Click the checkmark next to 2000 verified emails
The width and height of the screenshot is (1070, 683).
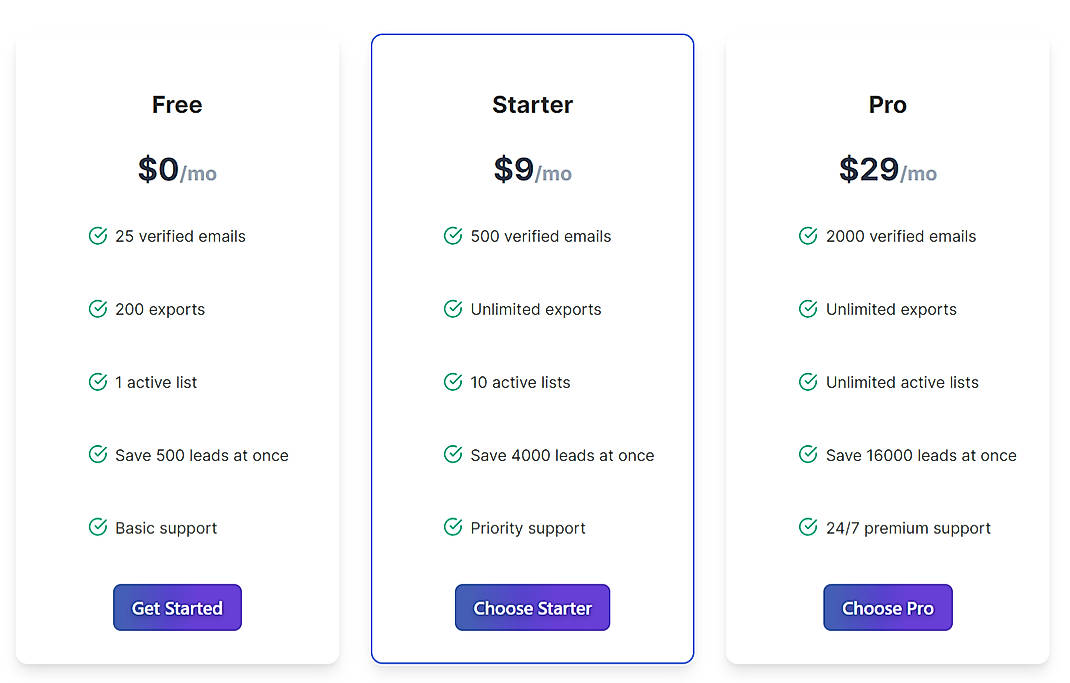[x=807, y=236]
